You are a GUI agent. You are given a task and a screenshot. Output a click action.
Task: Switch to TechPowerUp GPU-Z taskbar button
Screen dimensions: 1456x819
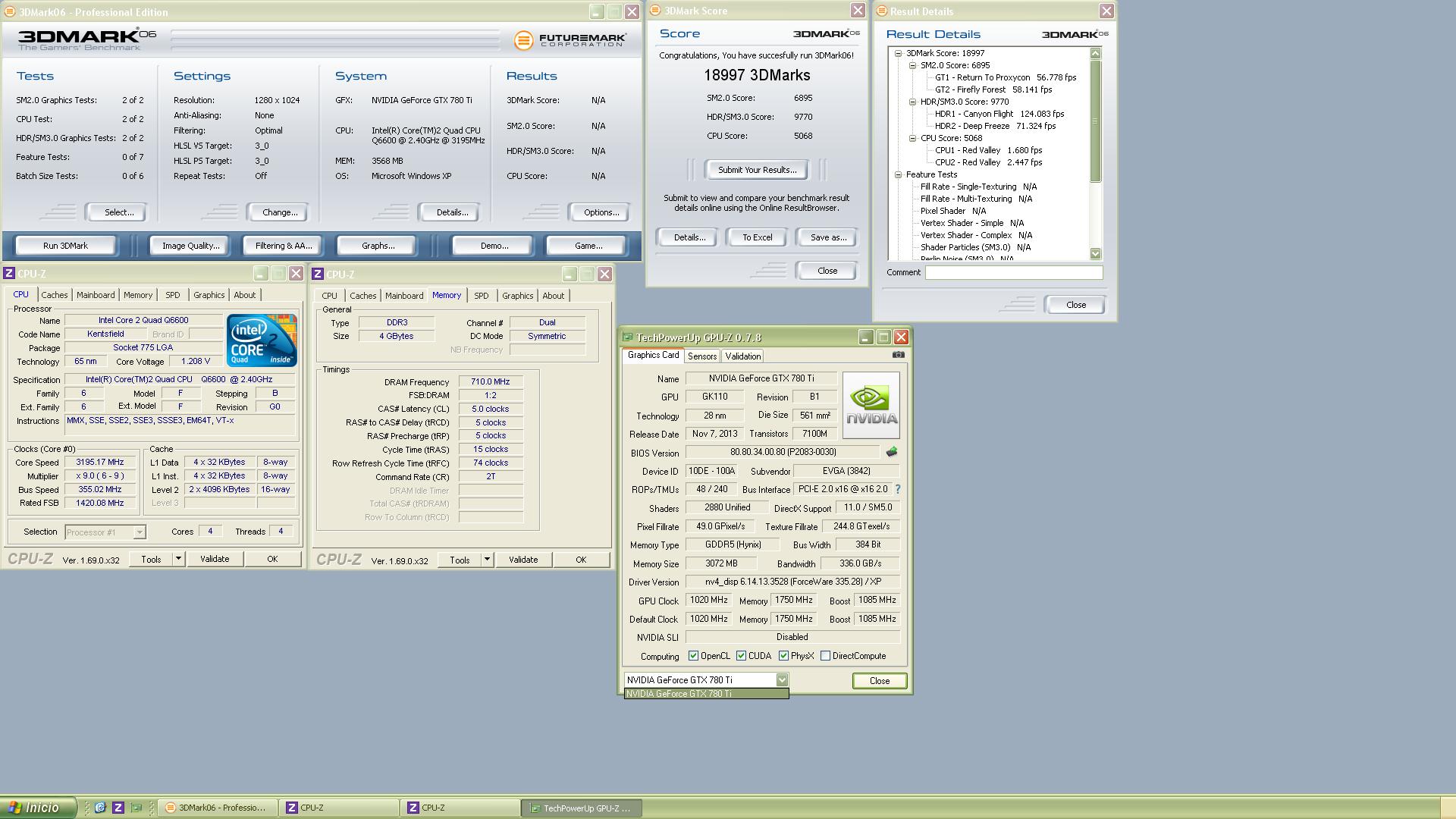581,808
